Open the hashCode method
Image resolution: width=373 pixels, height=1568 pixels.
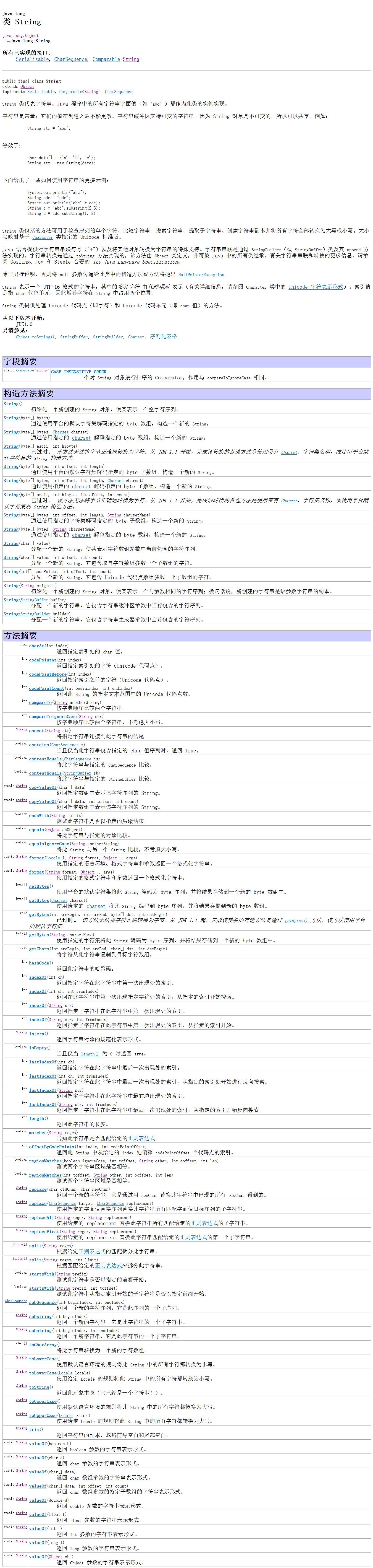pos(39,962)
